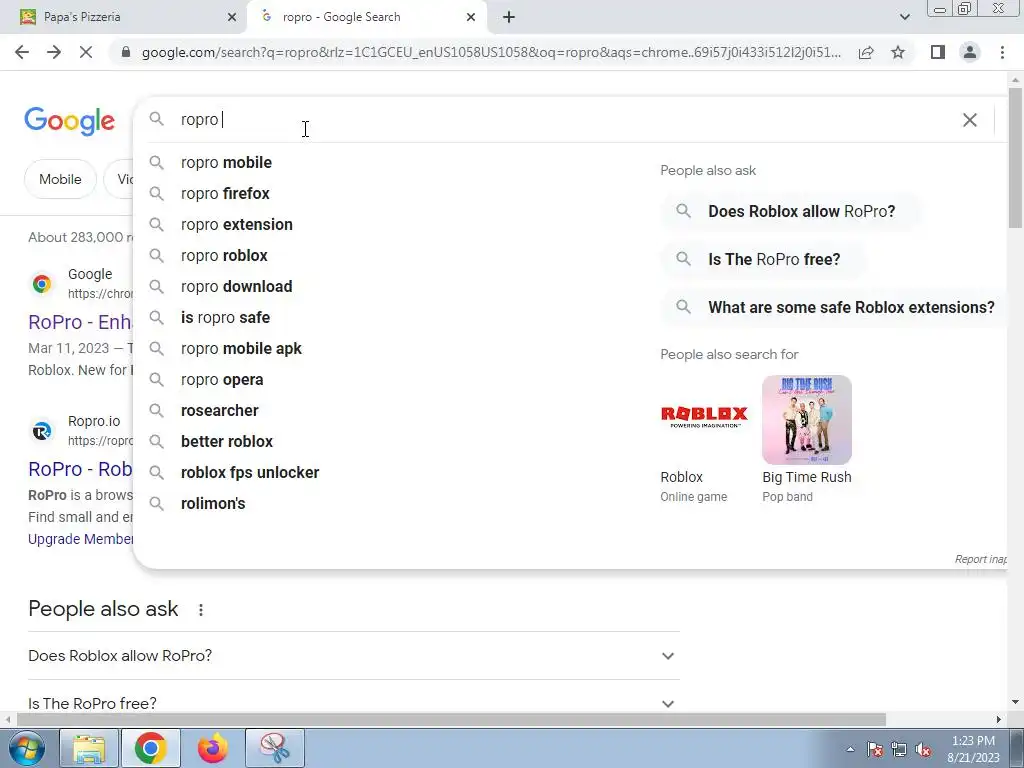Image resolution: width=1024 pixels, height=768 pixels.
Task: Click the Upgrade Member sitelink
Action: (80, 539)
